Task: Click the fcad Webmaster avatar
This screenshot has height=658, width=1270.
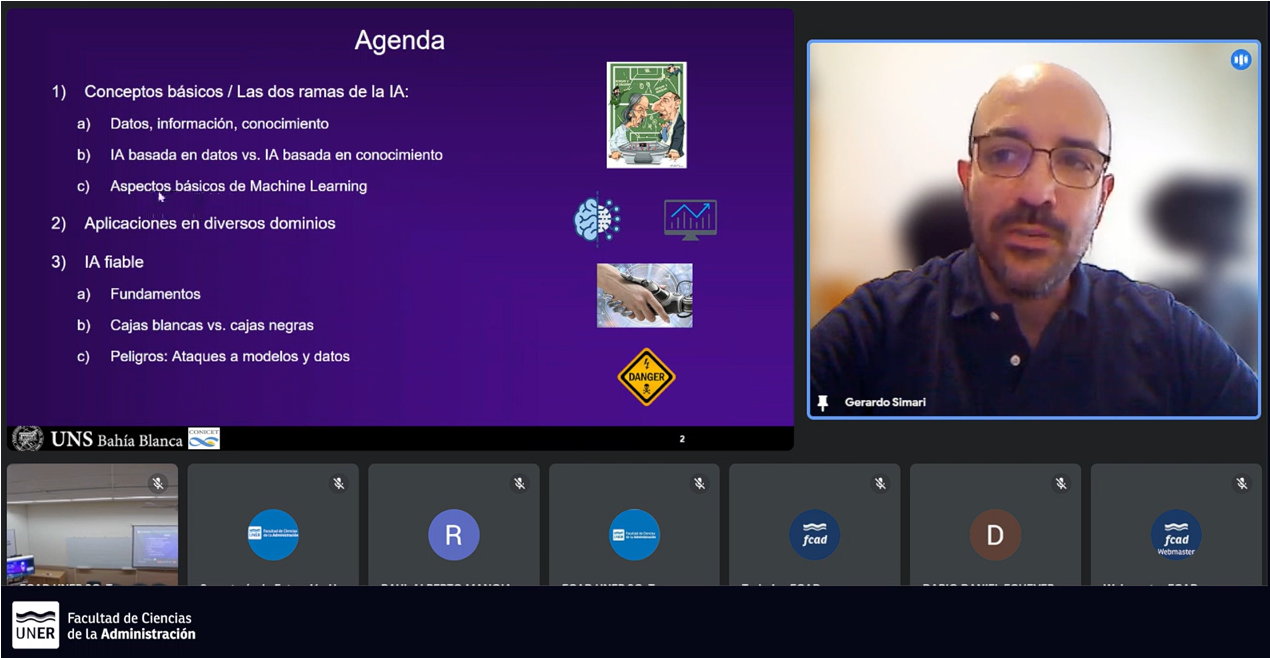Action: click(1176, 535)
